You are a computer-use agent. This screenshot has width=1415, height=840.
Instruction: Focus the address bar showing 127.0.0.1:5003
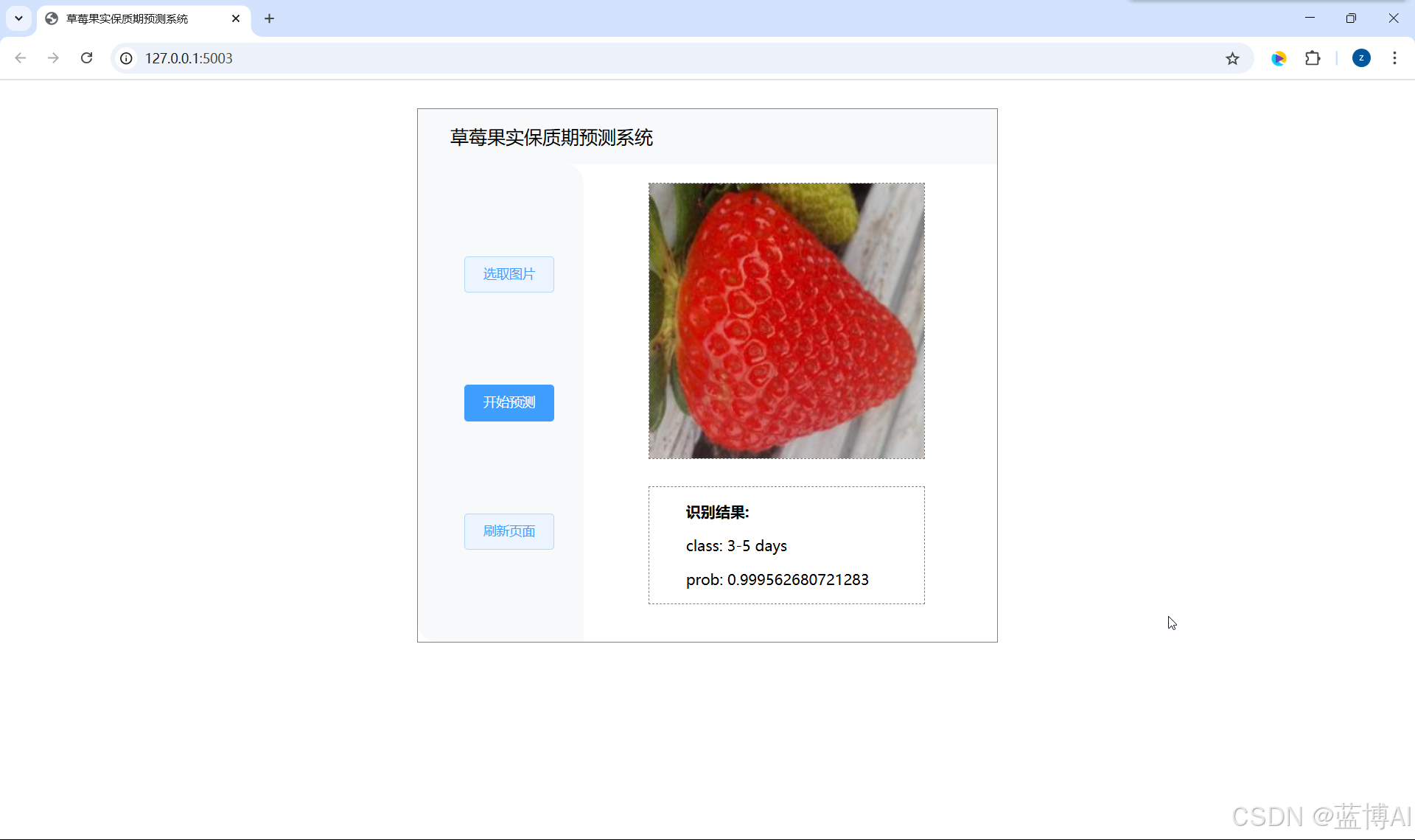click(682, 58)
